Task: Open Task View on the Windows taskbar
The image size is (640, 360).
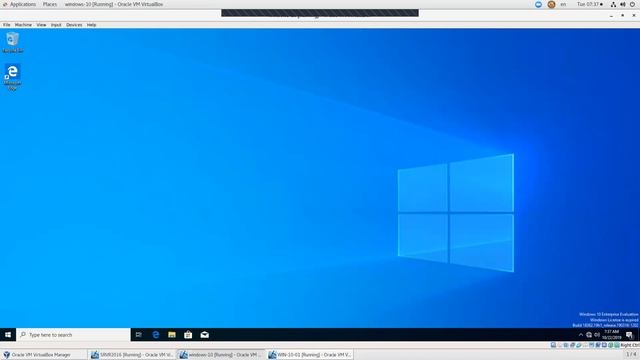Action: pos(138,335)
